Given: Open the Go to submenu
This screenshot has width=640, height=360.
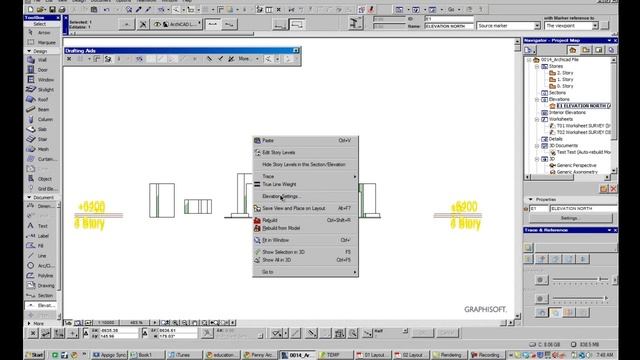Looking at the screenshot, I should [305, 272].
